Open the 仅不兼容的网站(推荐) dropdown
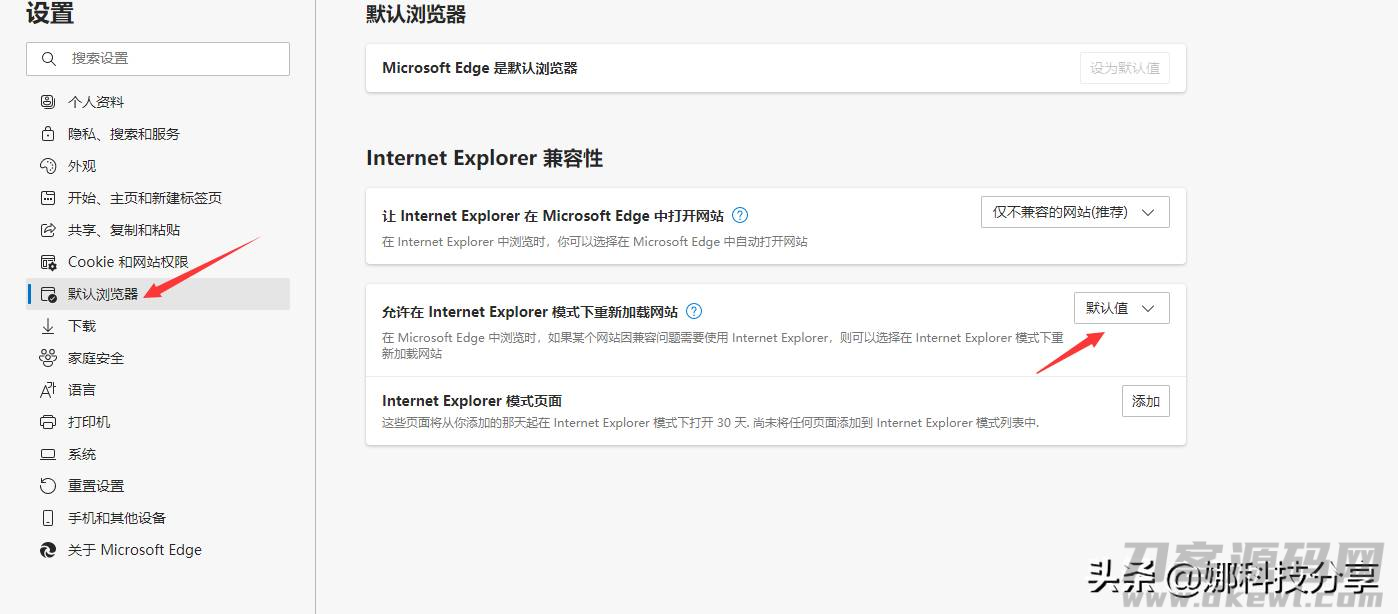Viewport: 1398px width, 614px height. tap(1075, 212)
